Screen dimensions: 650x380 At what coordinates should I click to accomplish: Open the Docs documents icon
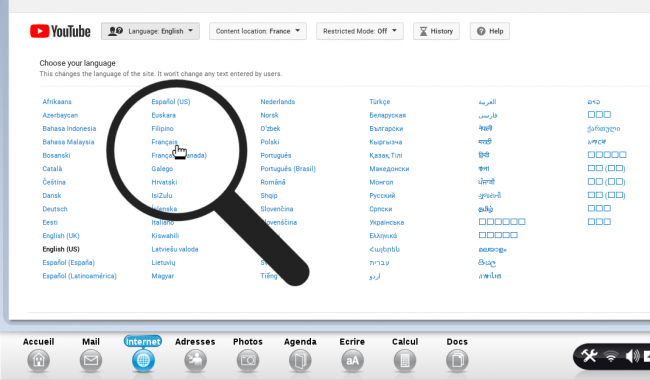pyautogui.click(x=457, y=360)
